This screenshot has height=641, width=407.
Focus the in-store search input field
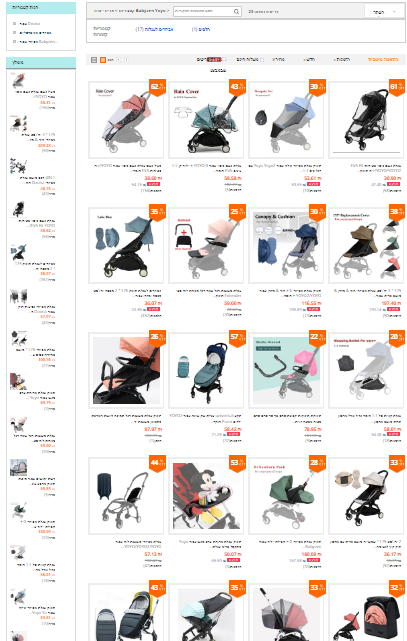coord(203,11)
